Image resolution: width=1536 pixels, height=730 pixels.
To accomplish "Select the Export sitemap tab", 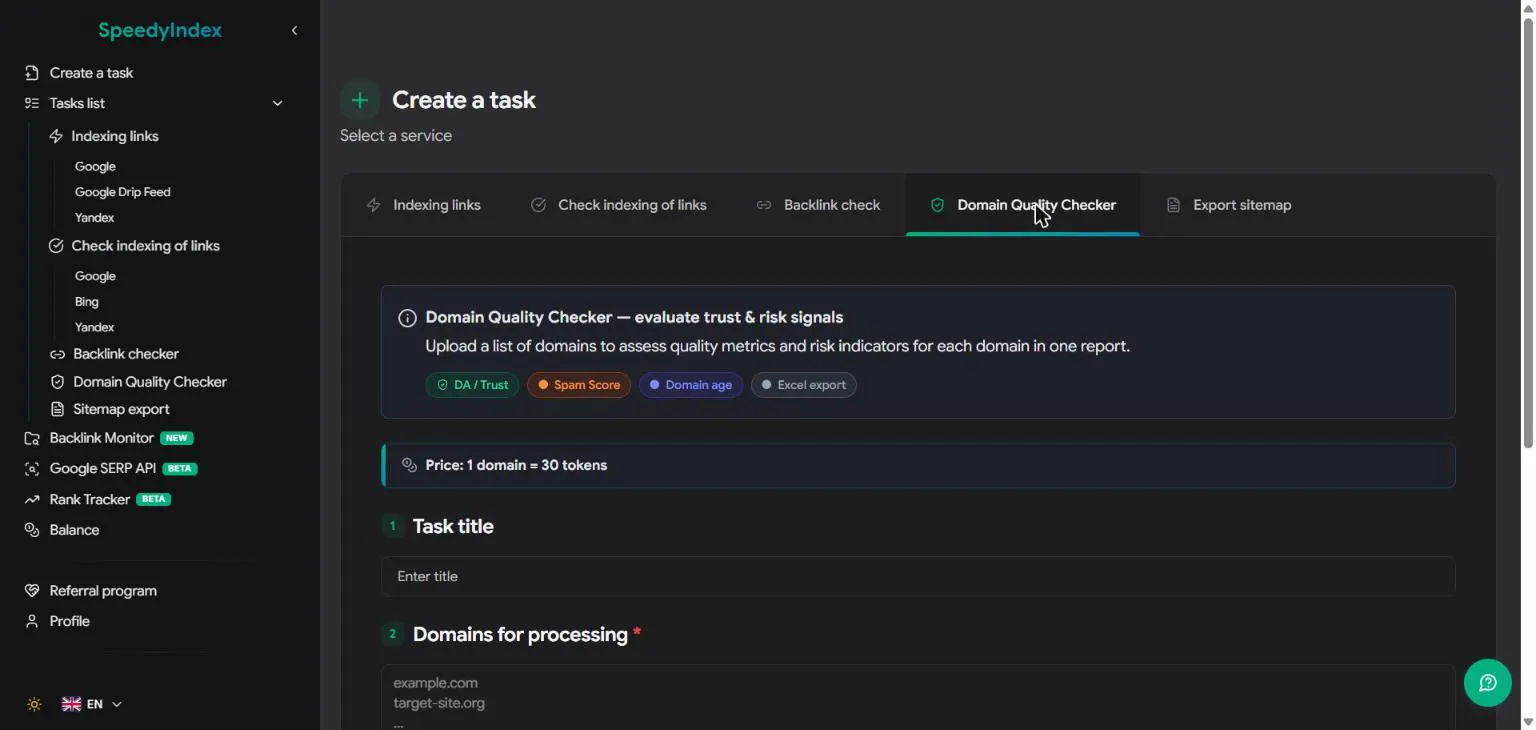I will (1229, 205).
